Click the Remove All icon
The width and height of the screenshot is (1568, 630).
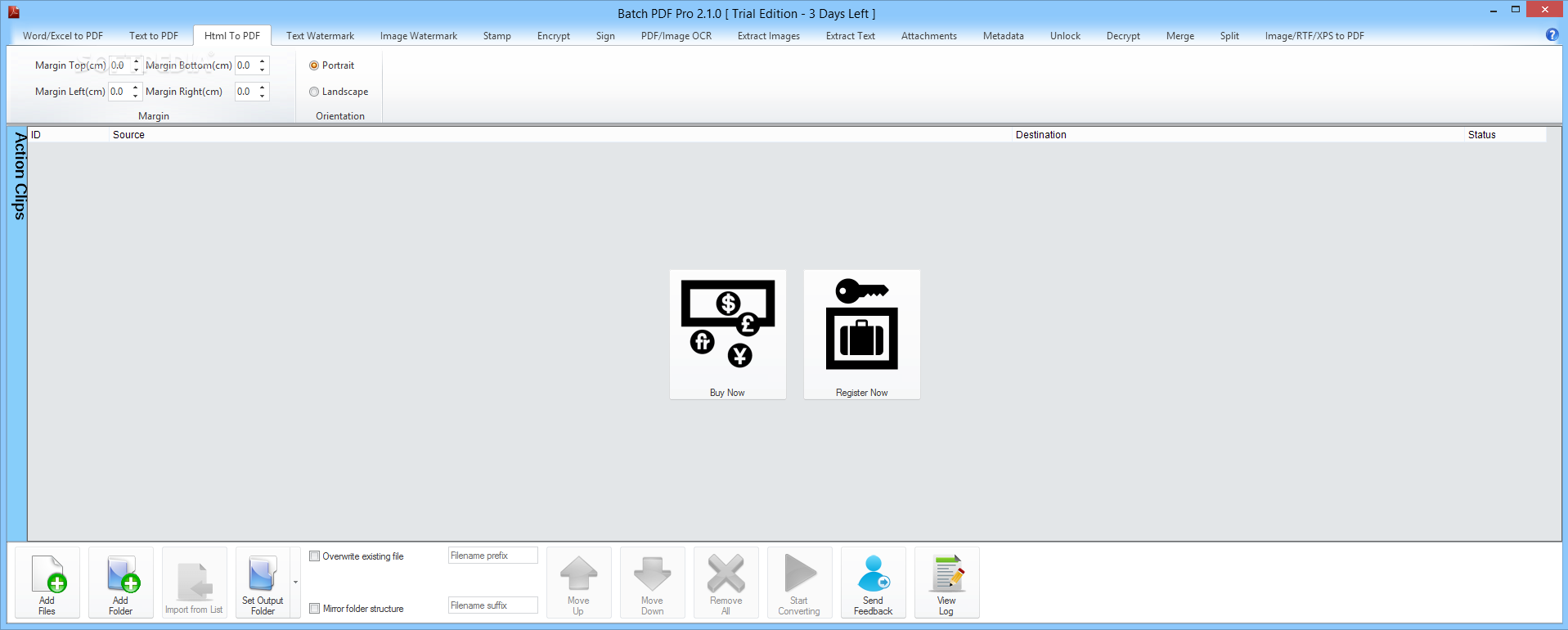(x=726, y=574)
